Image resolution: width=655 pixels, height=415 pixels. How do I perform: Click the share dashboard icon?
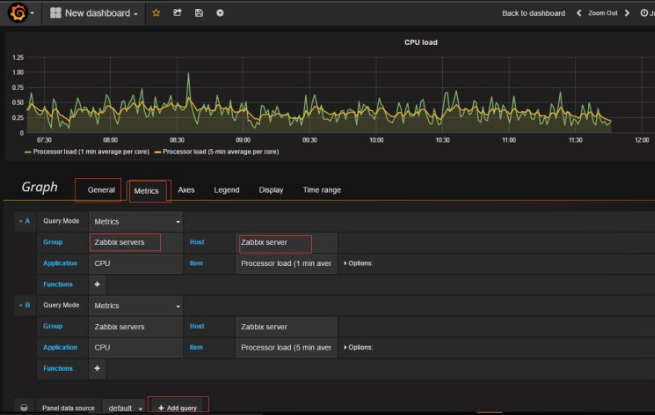tap(177, 13)
